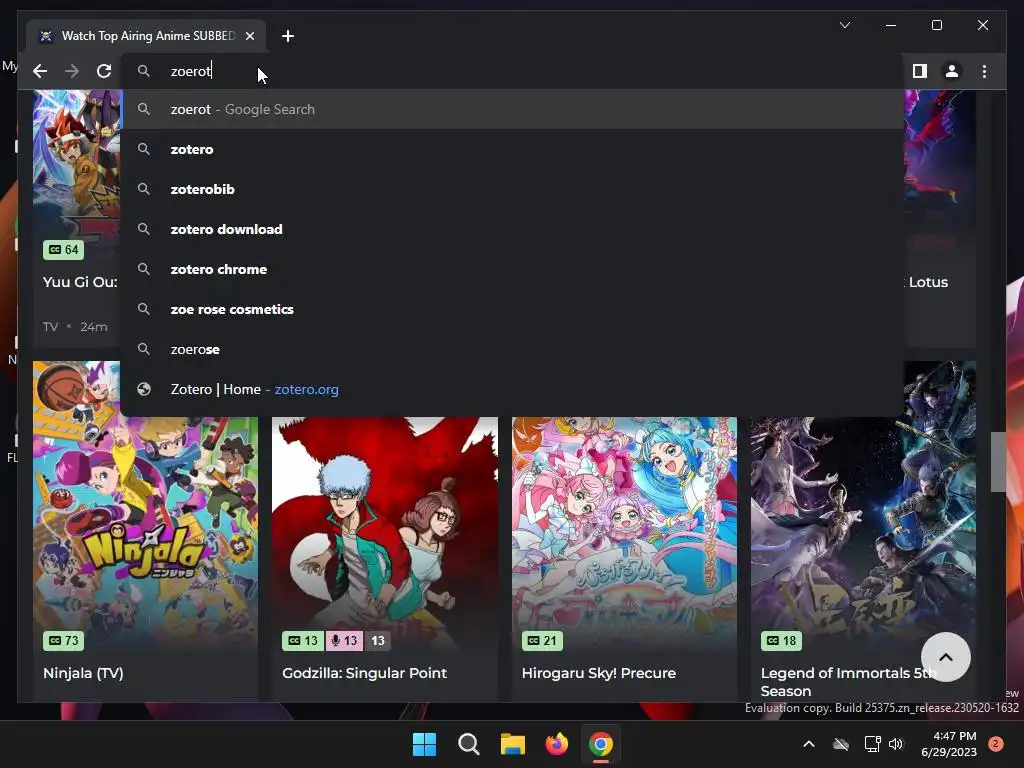Click the cloud sync icon in system tray

pyautogui.click(x=841, y=744)
